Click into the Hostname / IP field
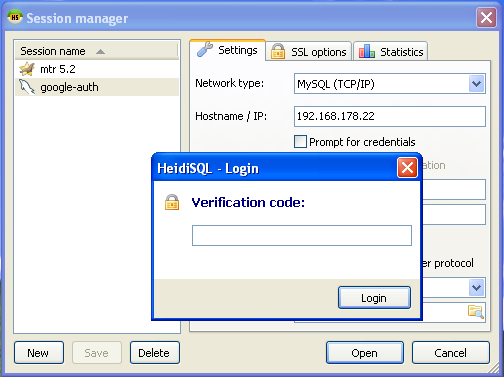 coord(390,116)
